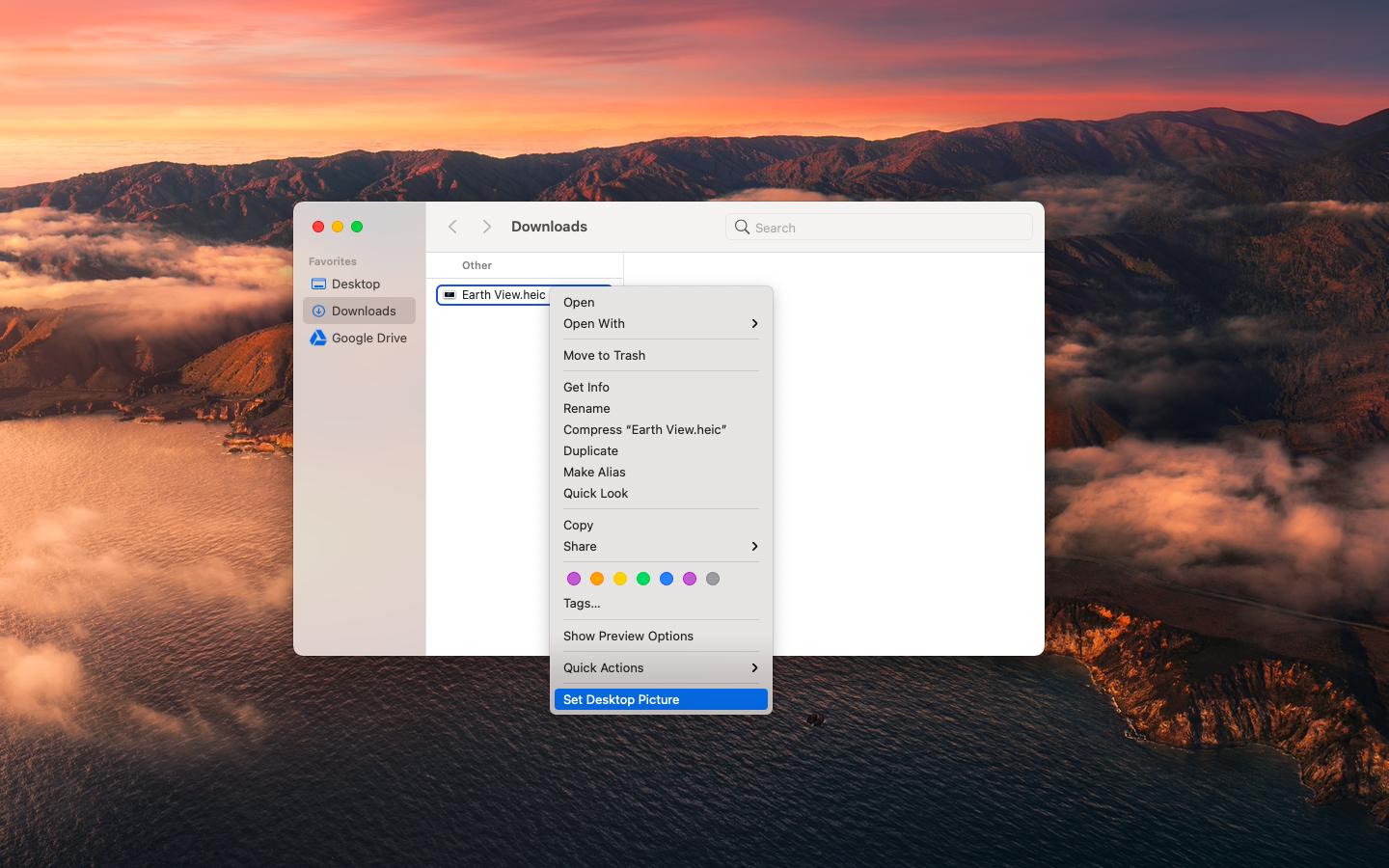The width and height of the screenshot is (1389, 868).
Task: Expand the Quick Actions submenu arrow
Action: pos(754,667)
